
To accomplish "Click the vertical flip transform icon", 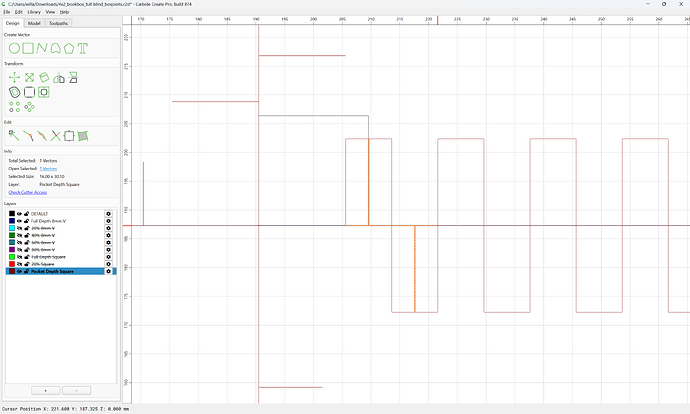I will coord(73,78).
